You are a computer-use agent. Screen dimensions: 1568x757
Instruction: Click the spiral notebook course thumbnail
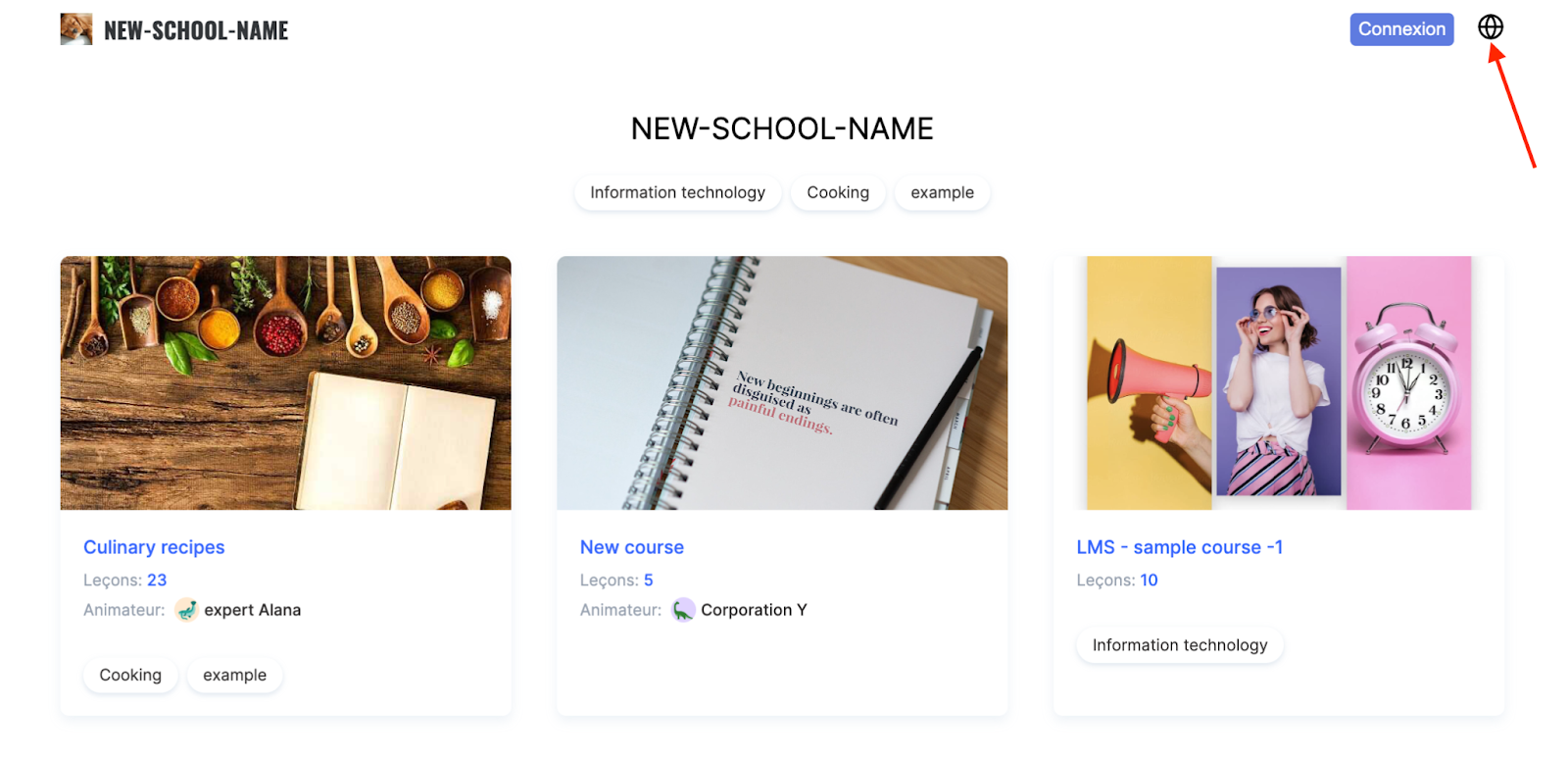point(782,383)
